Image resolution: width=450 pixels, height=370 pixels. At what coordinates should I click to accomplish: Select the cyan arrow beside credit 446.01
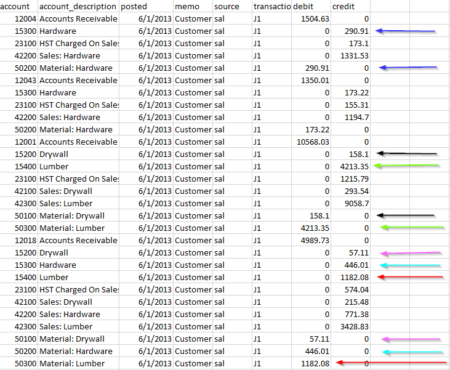click(410, 265)
